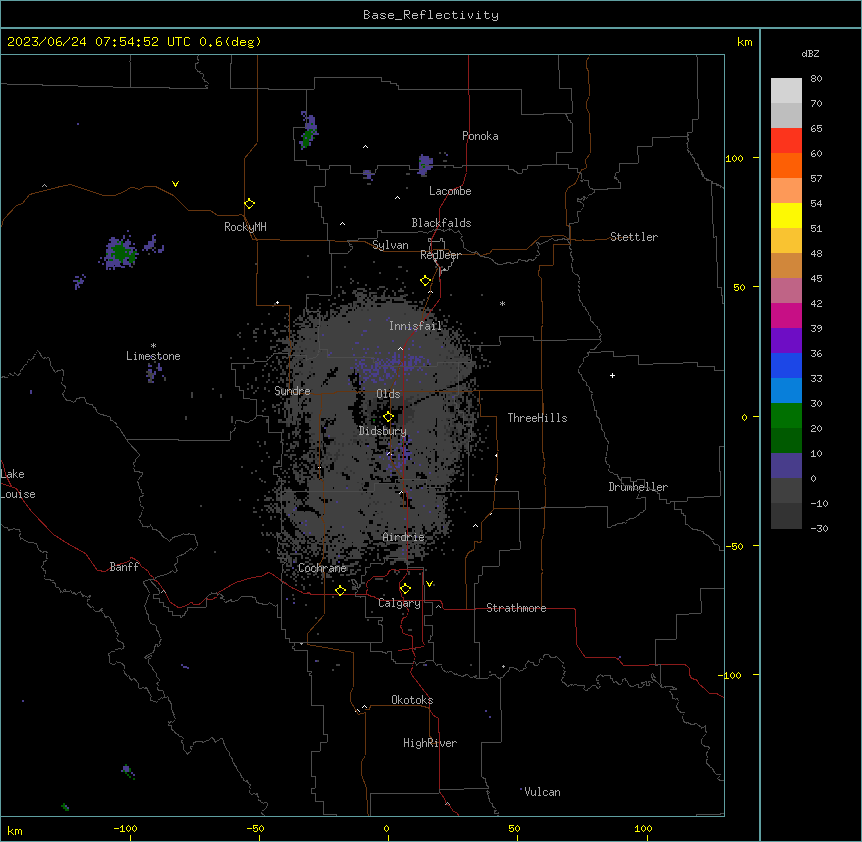This screenshot has height=842, width=862.
Task: Click the Blackfalds label
Action: 441,223
